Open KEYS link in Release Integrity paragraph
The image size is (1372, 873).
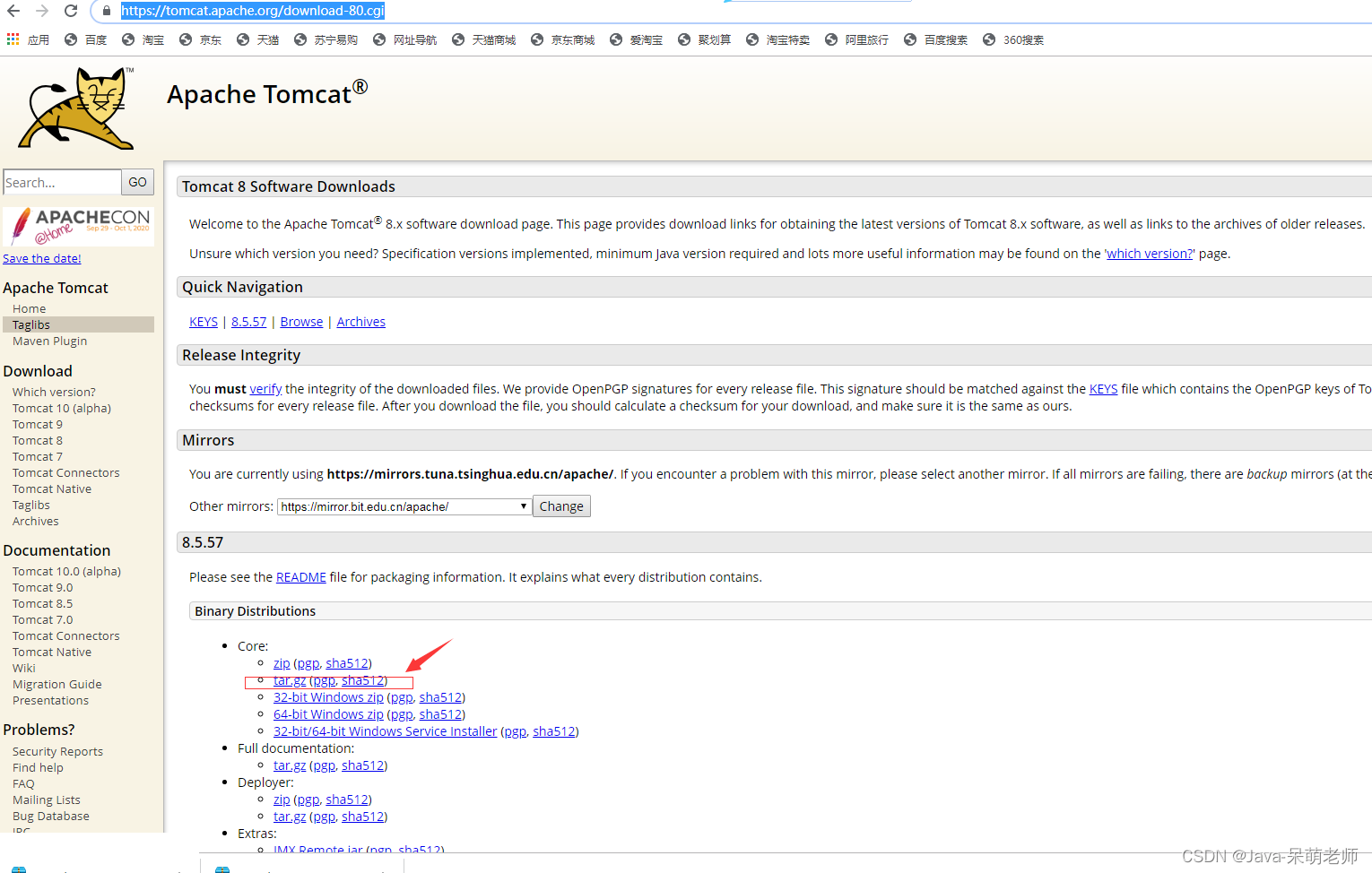coord(1103,389)
